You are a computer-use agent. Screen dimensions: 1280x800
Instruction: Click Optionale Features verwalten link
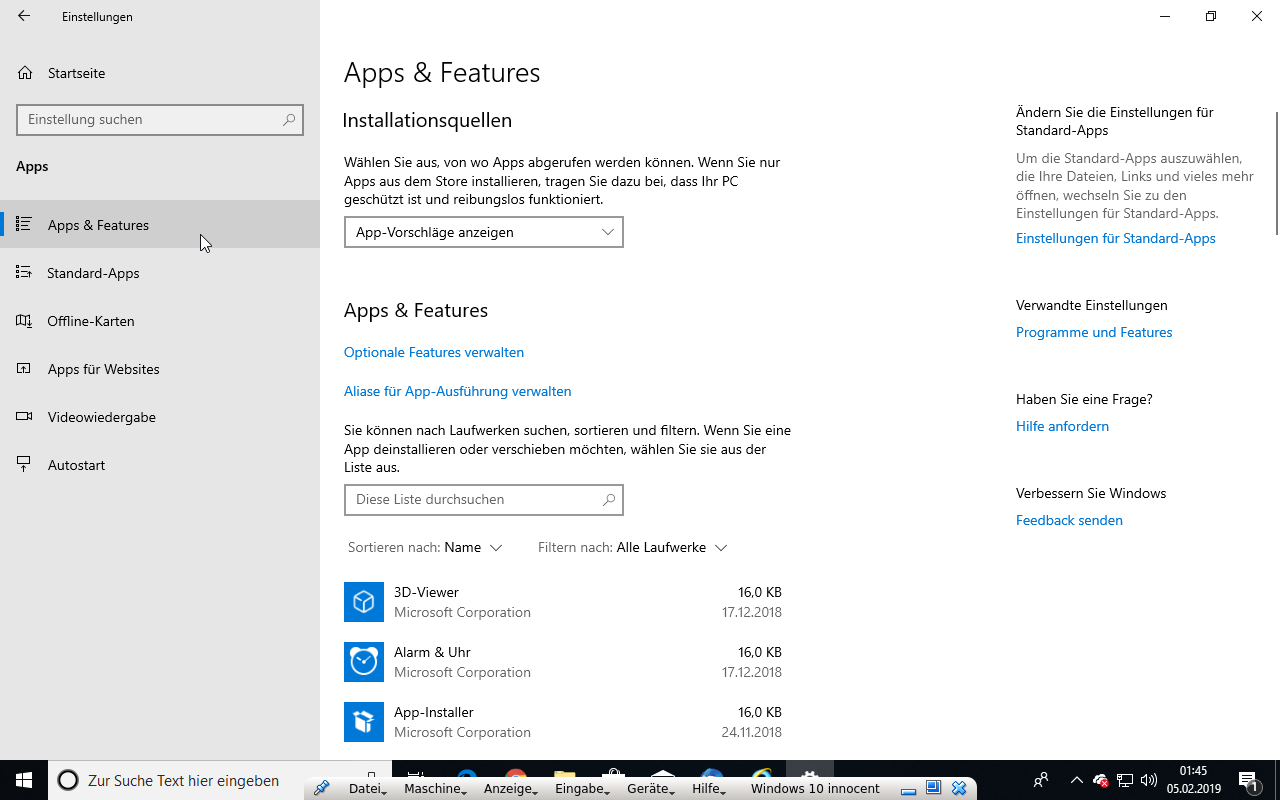(x=434, y=352)
